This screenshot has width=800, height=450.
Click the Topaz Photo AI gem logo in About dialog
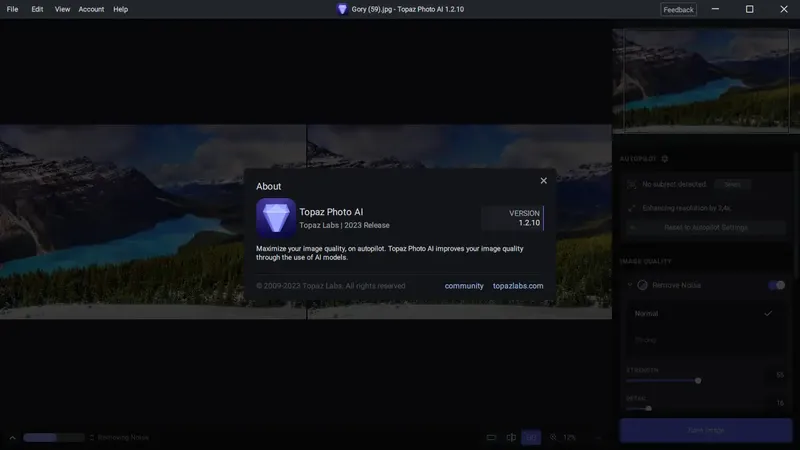pos(276,218)
